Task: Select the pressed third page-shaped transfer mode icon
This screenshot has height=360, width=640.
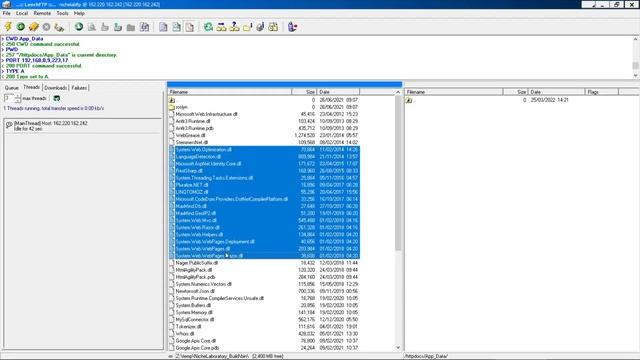Action: point(189,27)
